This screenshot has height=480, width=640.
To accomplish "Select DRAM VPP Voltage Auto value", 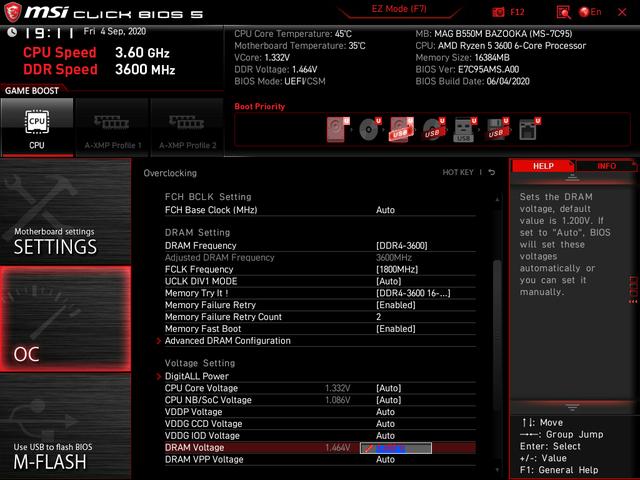I will pyautogui.click(x=385, y=460).
